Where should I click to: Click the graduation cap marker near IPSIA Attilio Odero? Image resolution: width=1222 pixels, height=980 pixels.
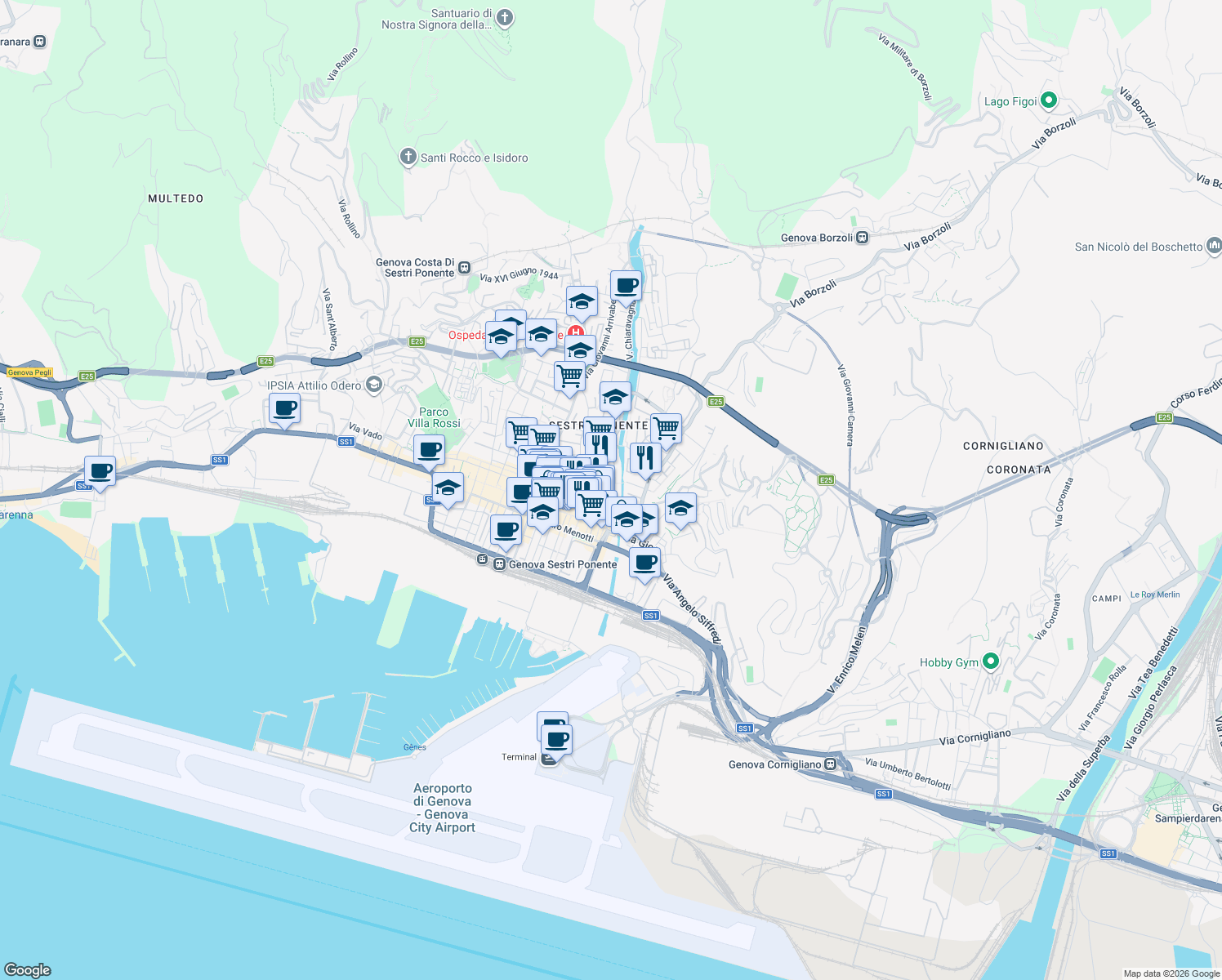point(375,384)
